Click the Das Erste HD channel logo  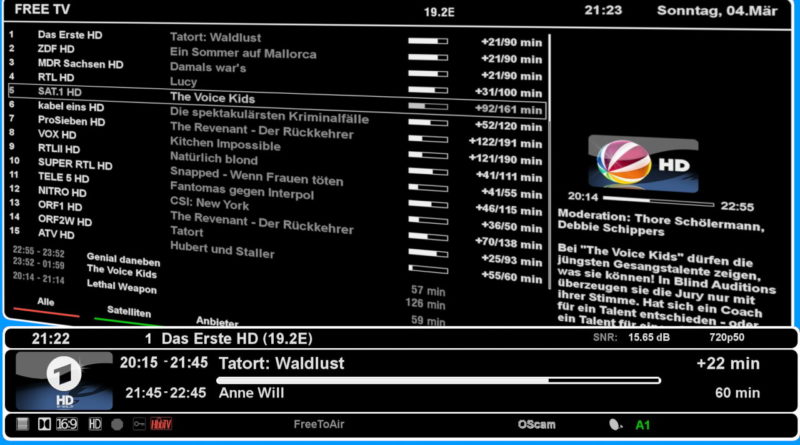[x=64, y=380]
